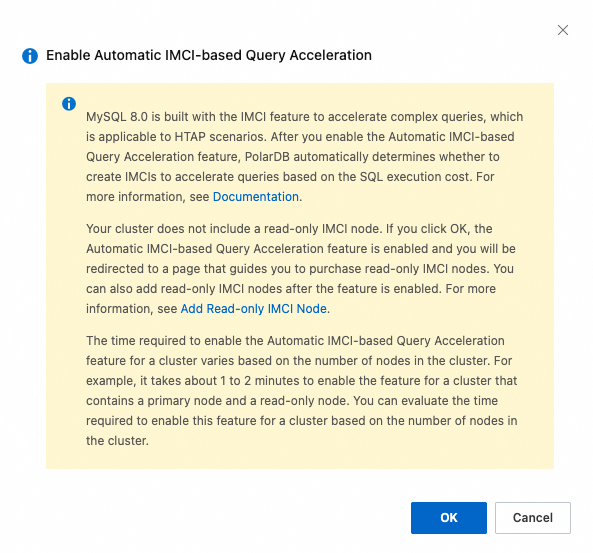Click the phrase 'accelerate complex queries'
593x553 pixels.
406,117
